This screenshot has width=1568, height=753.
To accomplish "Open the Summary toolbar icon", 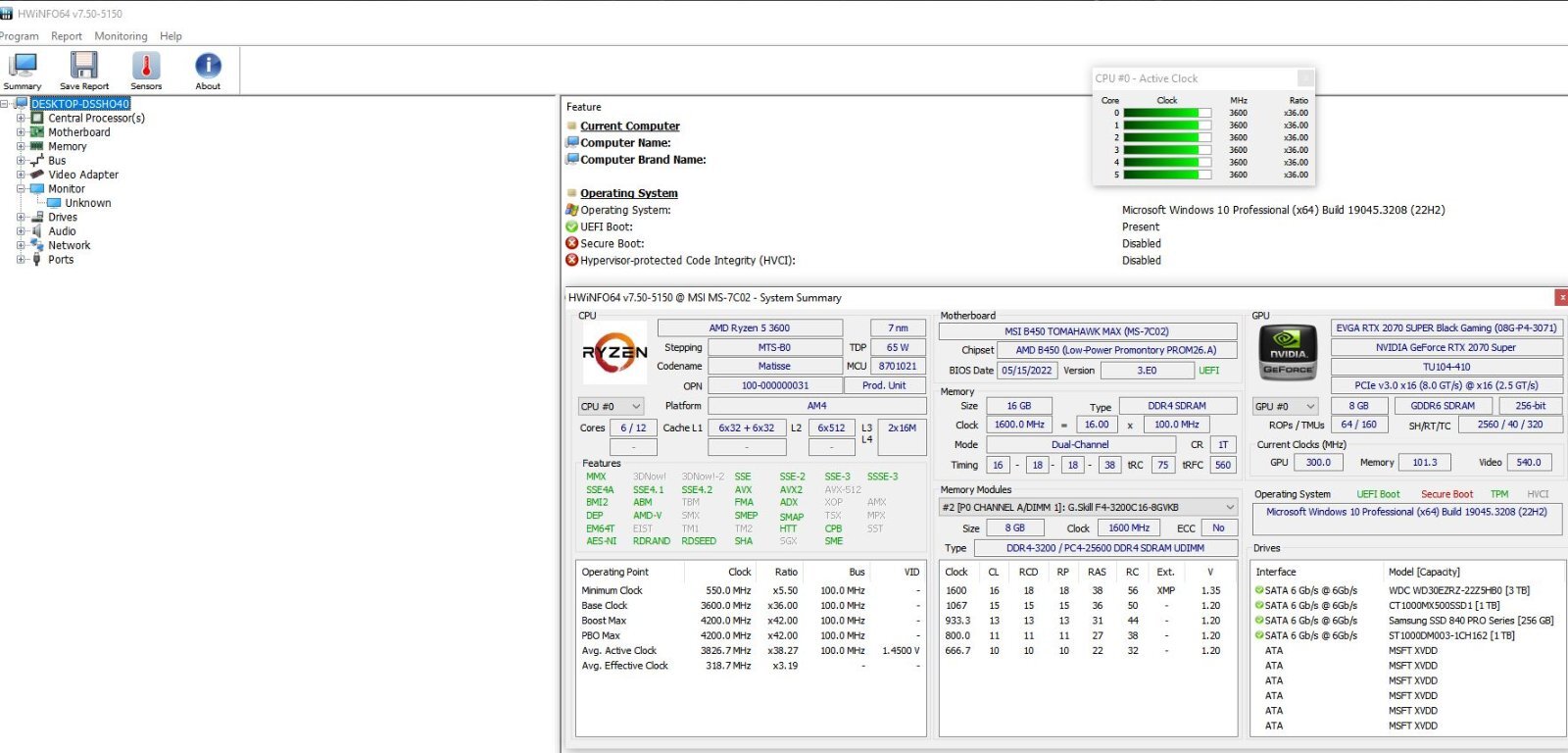I will tap(23, 66).
